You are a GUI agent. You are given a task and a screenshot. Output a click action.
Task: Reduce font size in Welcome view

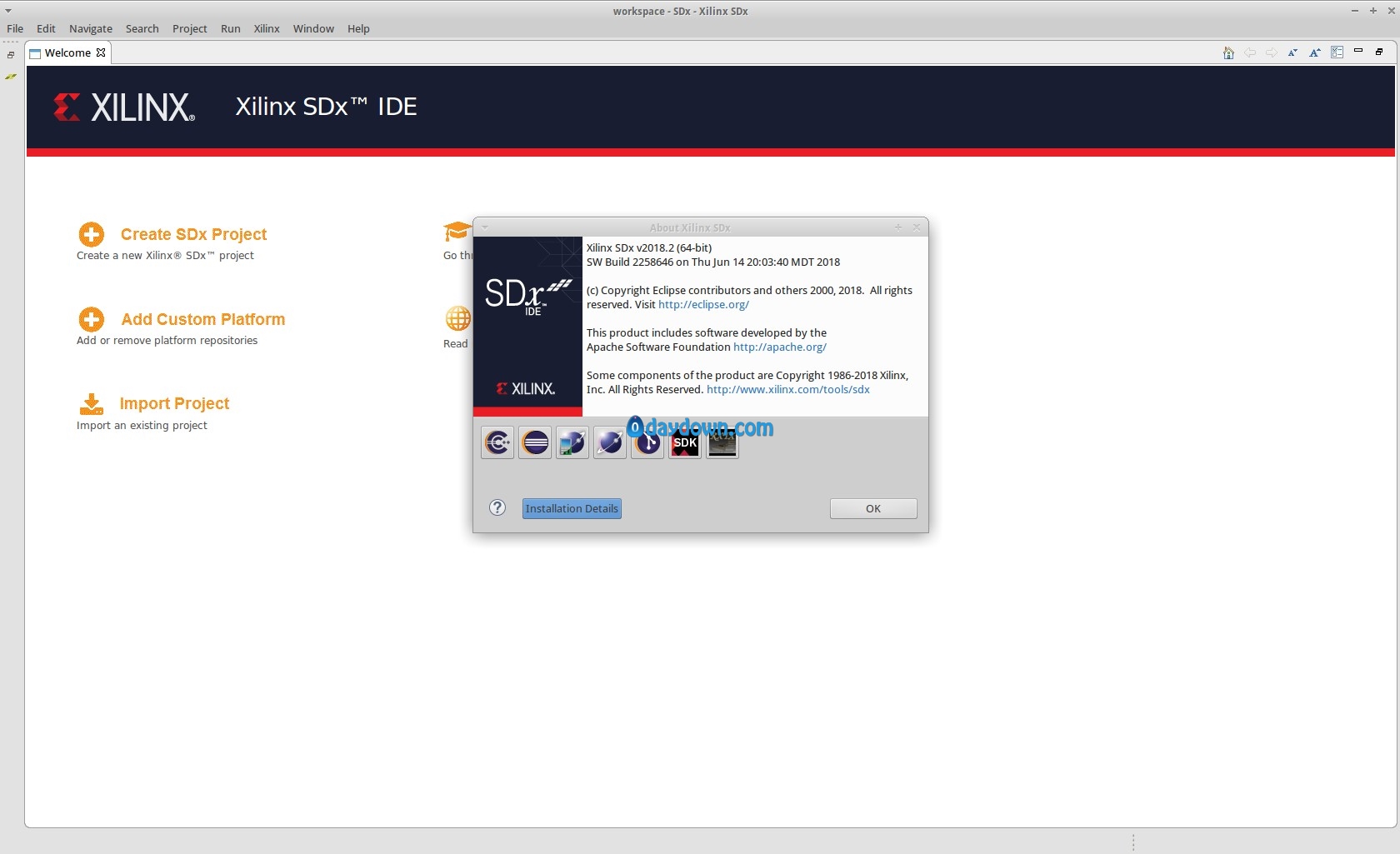(1292, 52)
